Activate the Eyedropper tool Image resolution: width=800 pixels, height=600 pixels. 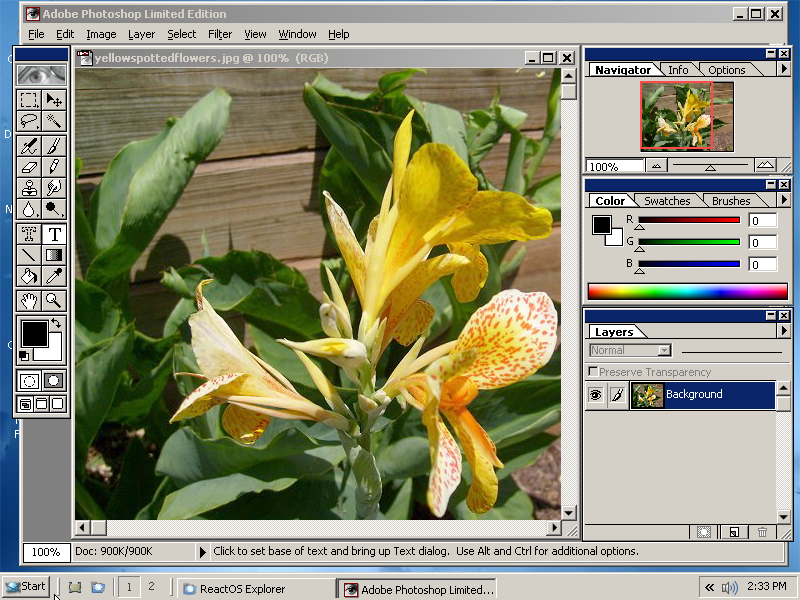click(54, 277)
